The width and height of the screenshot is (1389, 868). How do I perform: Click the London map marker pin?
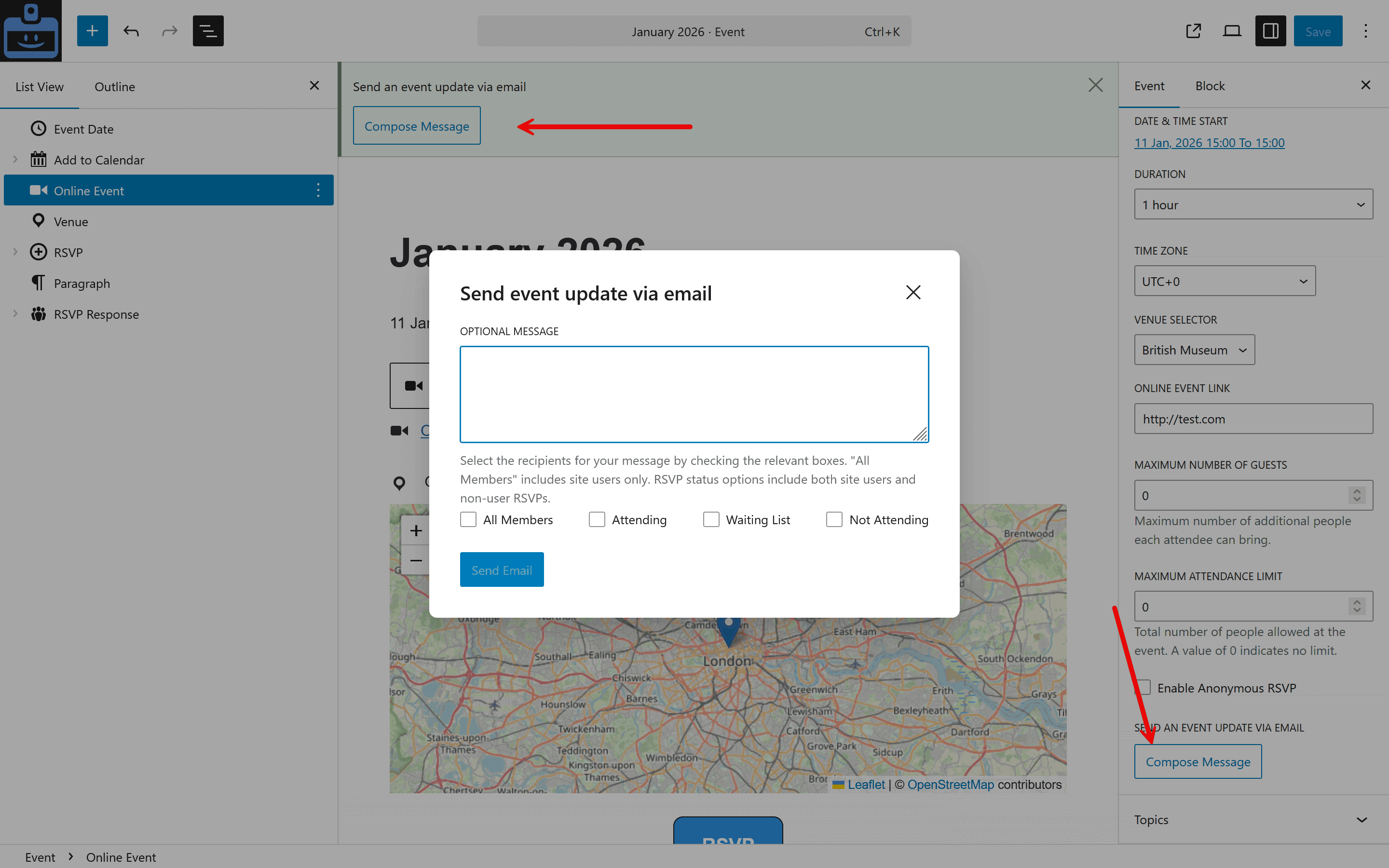point(728,632)
